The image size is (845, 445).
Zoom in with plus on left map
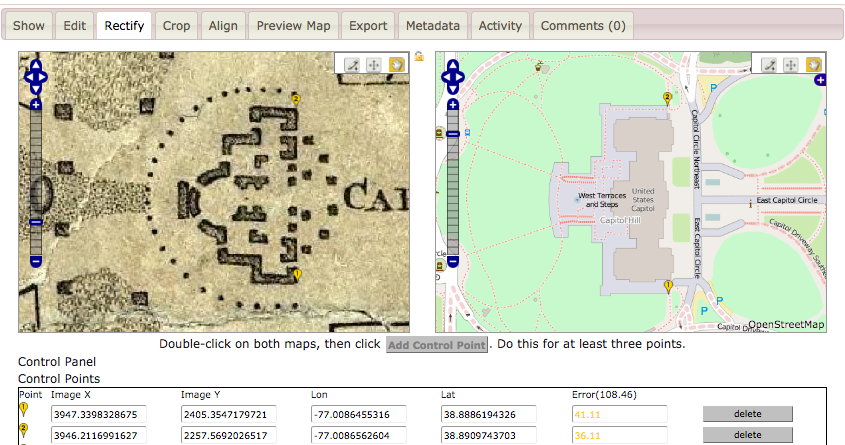tap(35, 104)
